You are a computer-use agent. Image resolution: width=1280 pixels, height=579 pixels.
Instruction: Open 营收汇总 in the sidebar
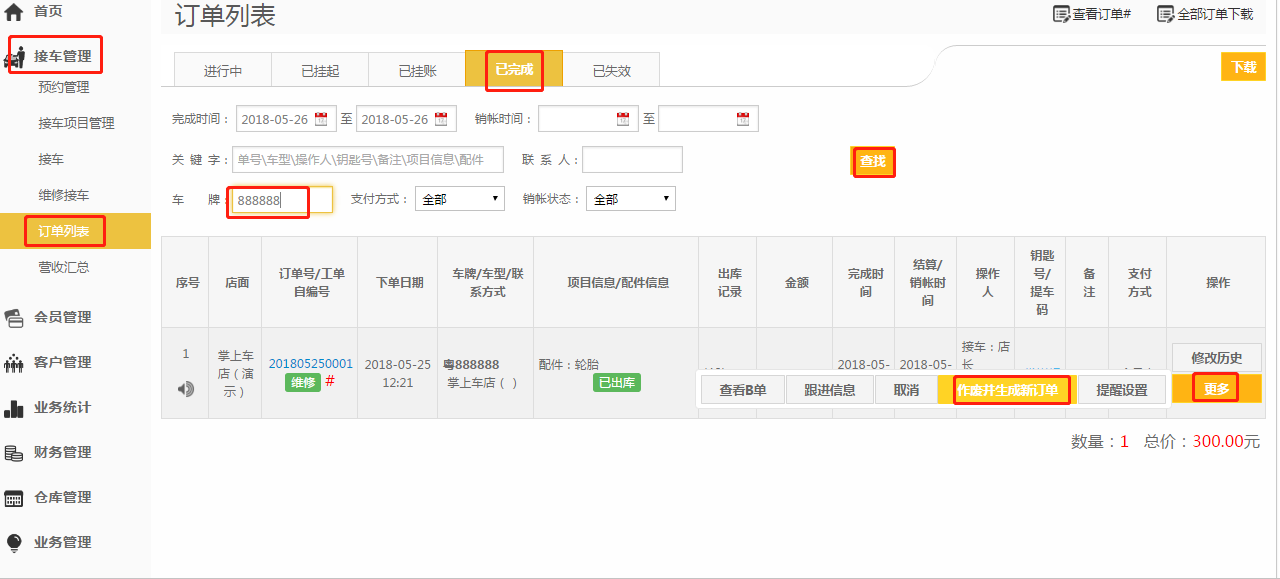(x=64, y=267)
